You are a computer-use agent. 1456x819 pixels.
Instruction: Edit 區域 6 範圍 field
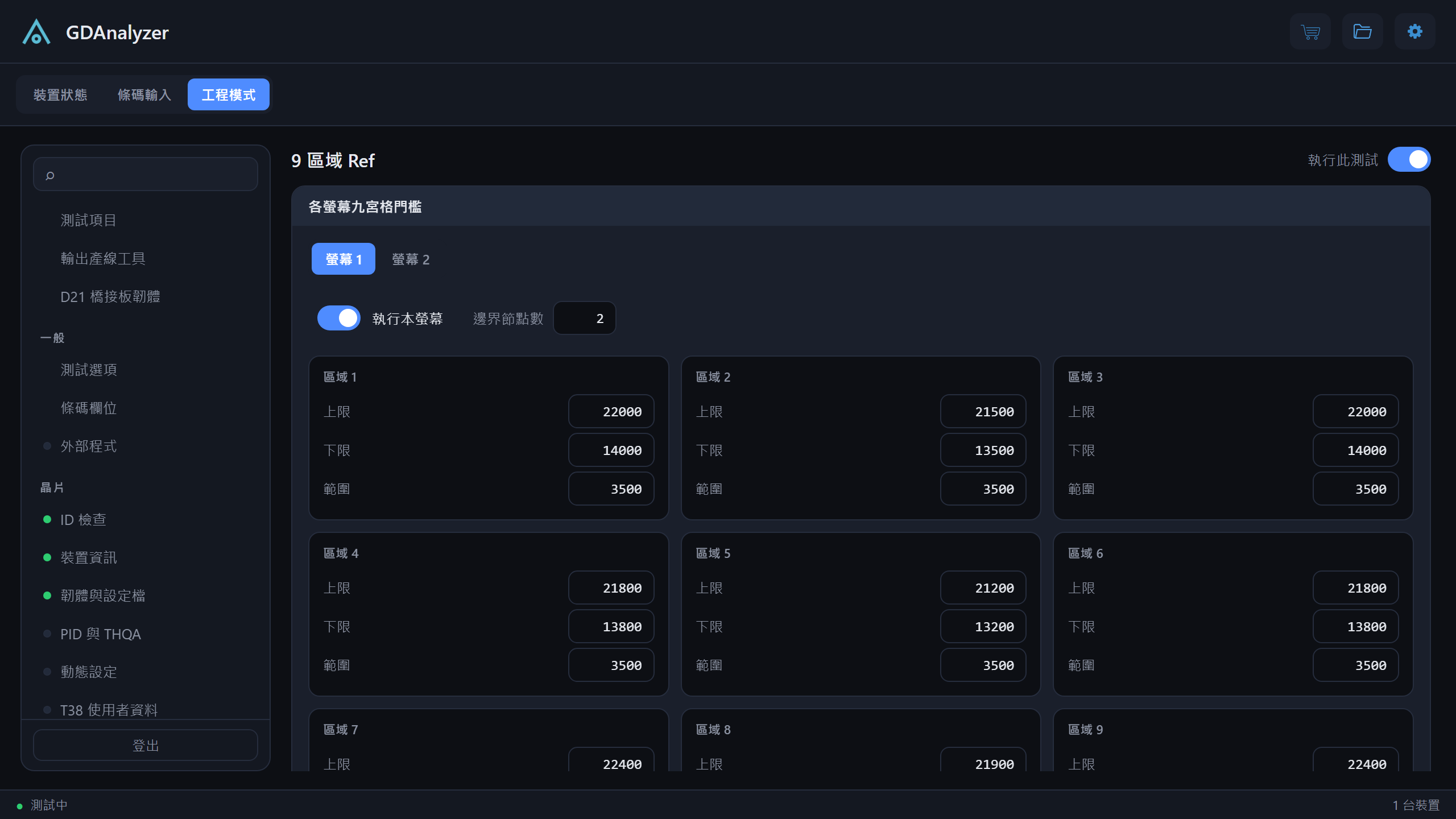[x=1356, y=665]
